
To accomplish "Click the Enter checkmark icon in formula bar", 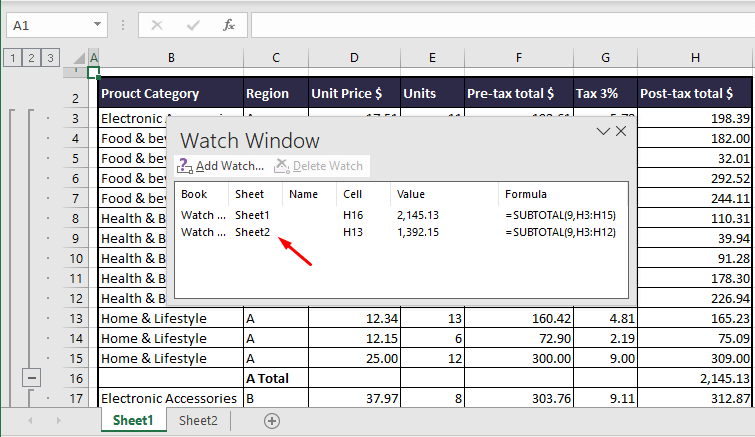I will [x=193, y=25].
